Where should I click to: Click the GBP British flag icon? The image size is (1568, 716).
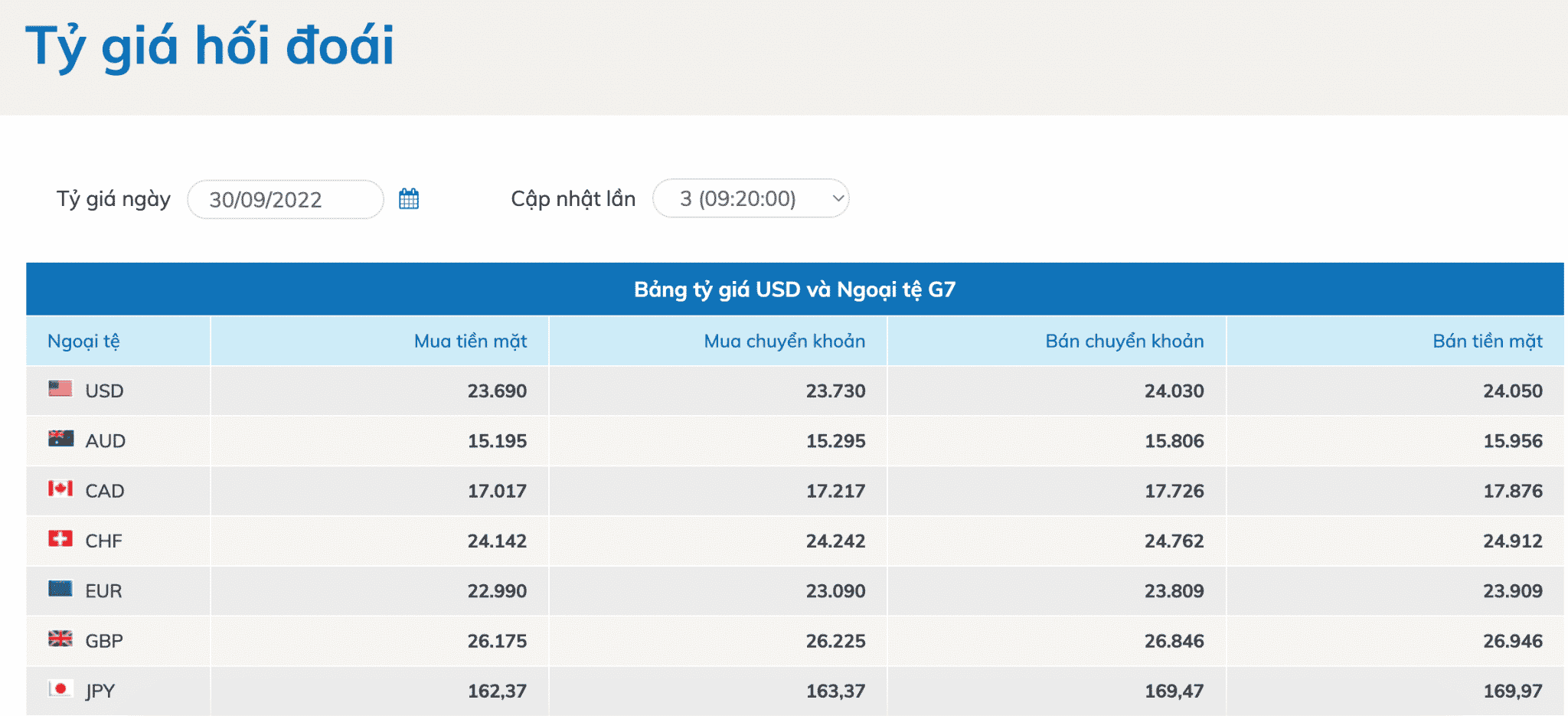60,639
